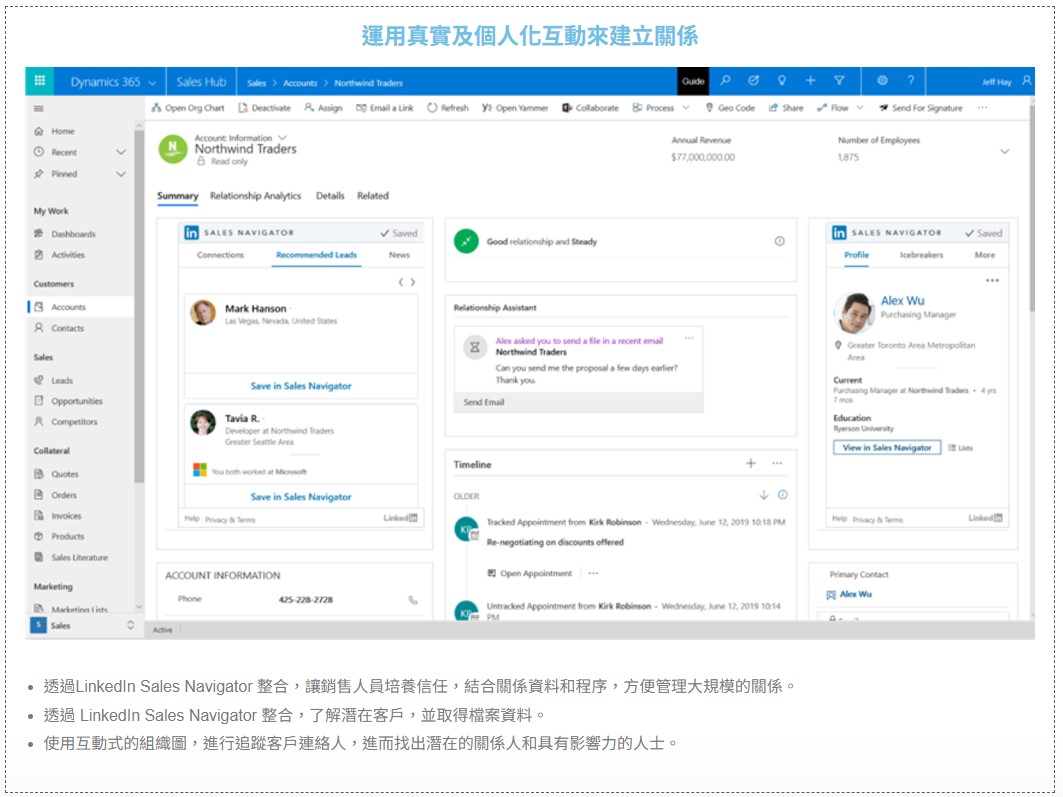
Task: Select the Recommended Leads tab
Action: [x=317, y=255]
